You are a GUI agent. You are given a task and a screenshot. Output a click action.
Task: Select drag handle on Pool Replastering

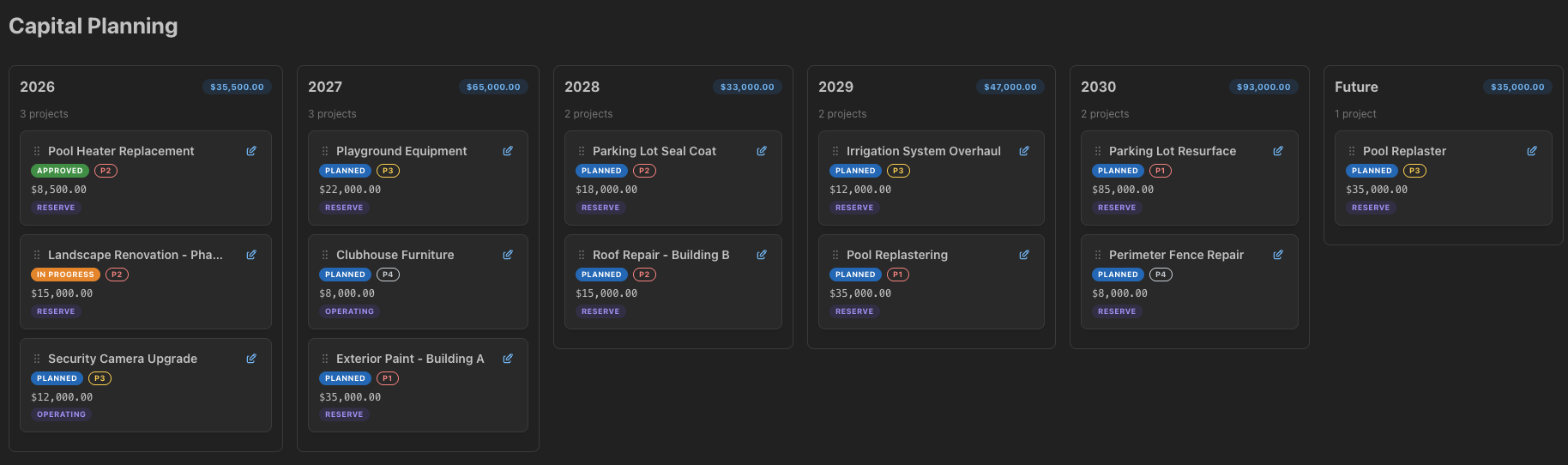[x=835, y=255]
